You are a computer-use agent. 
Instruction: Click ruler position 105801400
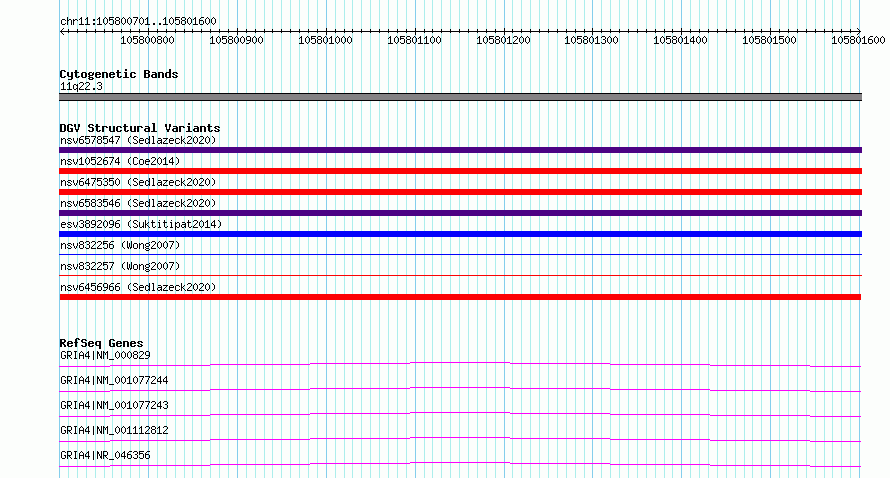click(681, 40)
